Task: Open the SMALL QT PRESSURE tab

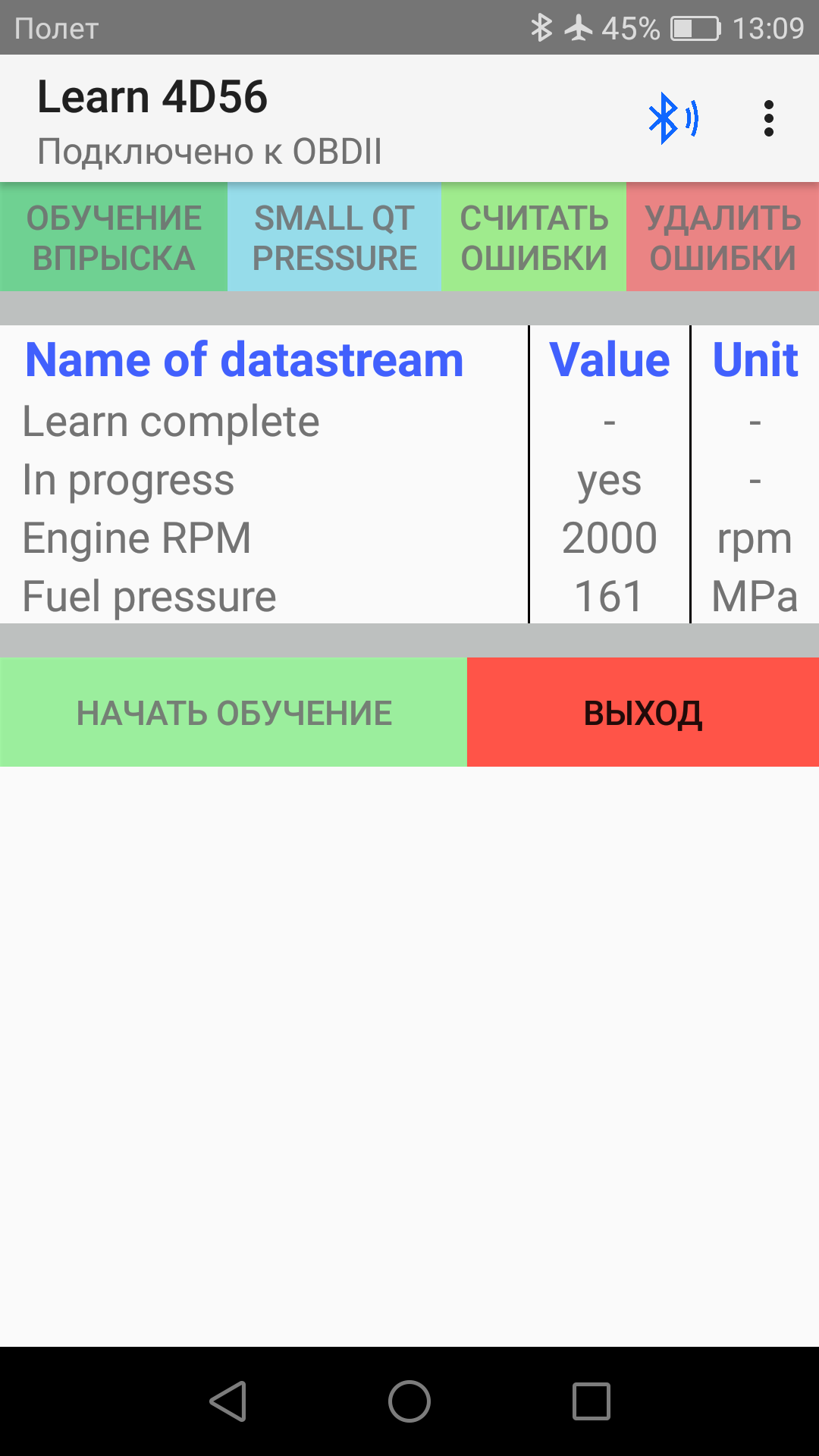Action: pos(334,237)
